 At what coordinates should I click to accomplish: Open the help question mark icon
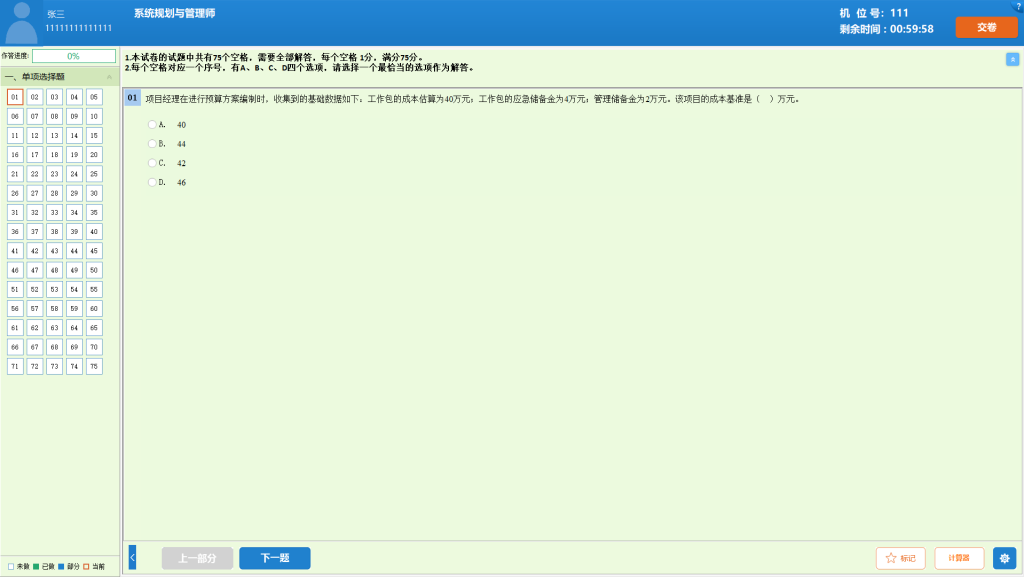(x=1018, y=6)
